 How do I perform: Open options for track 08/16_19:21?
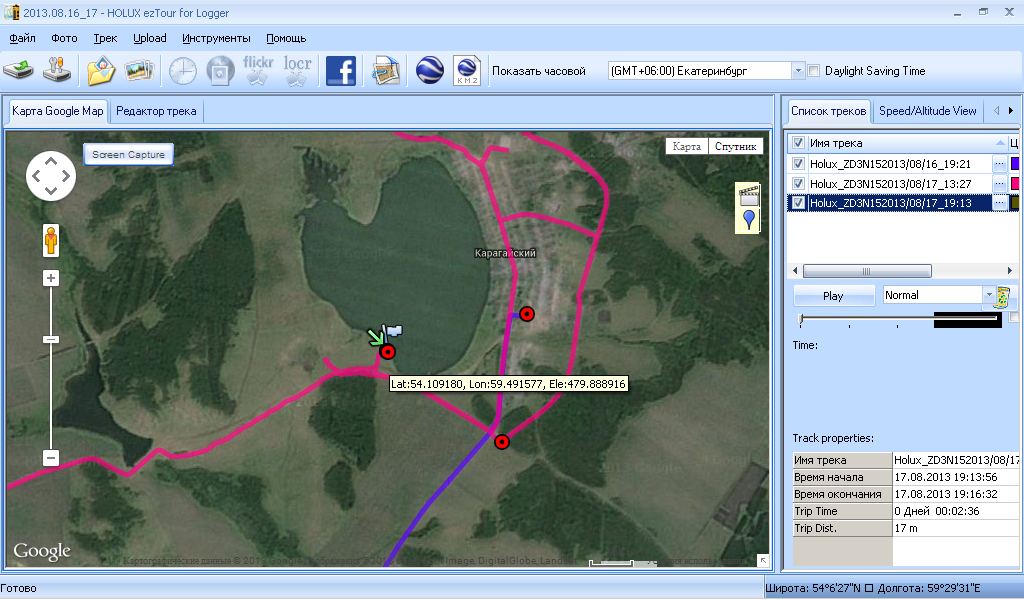999,164
